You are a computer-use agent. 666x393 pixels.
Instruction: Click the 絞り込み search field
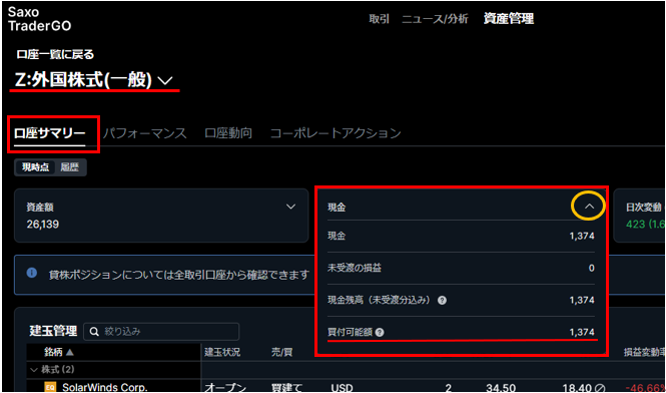click(161, 331)
